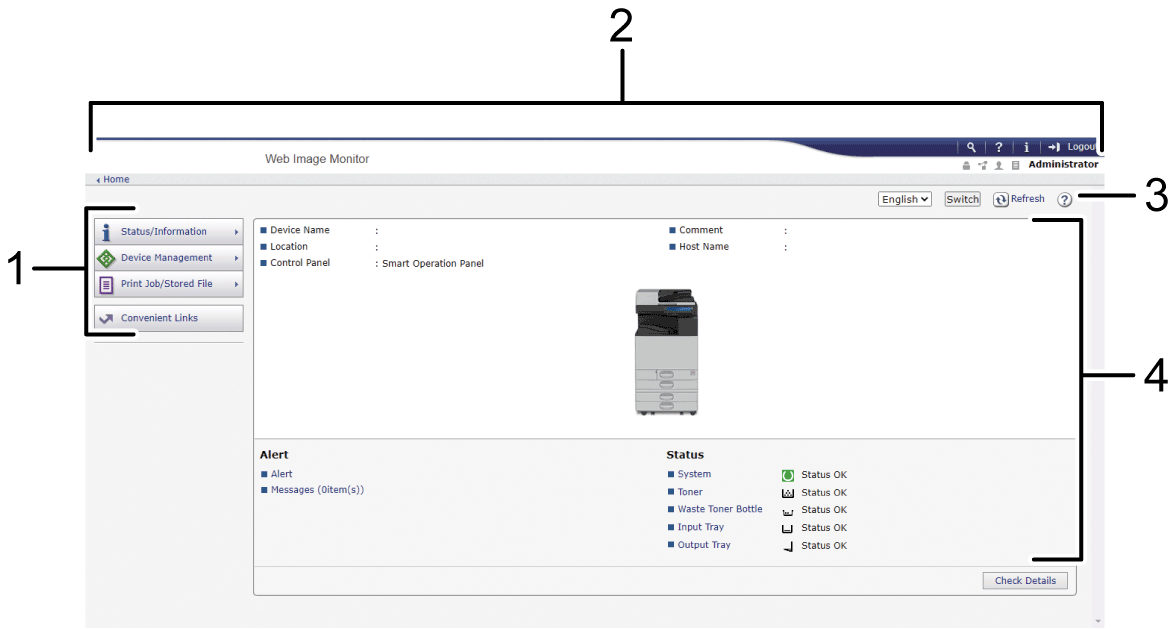Click the green System status icon
1172x629 pixels.
tap(788, 475)
